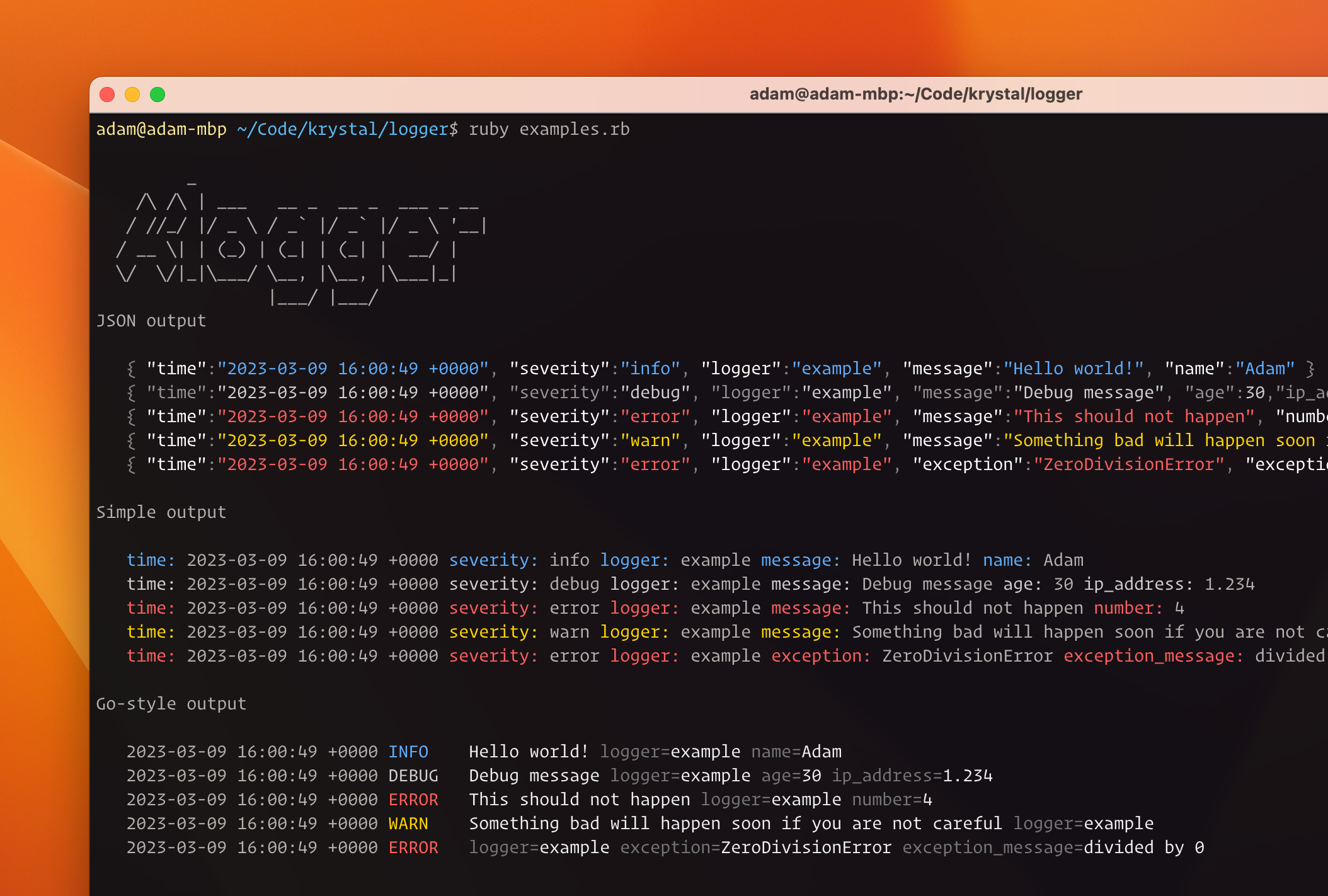Click the red close window button
1328x896 pixels.
(x=107, y=95)
